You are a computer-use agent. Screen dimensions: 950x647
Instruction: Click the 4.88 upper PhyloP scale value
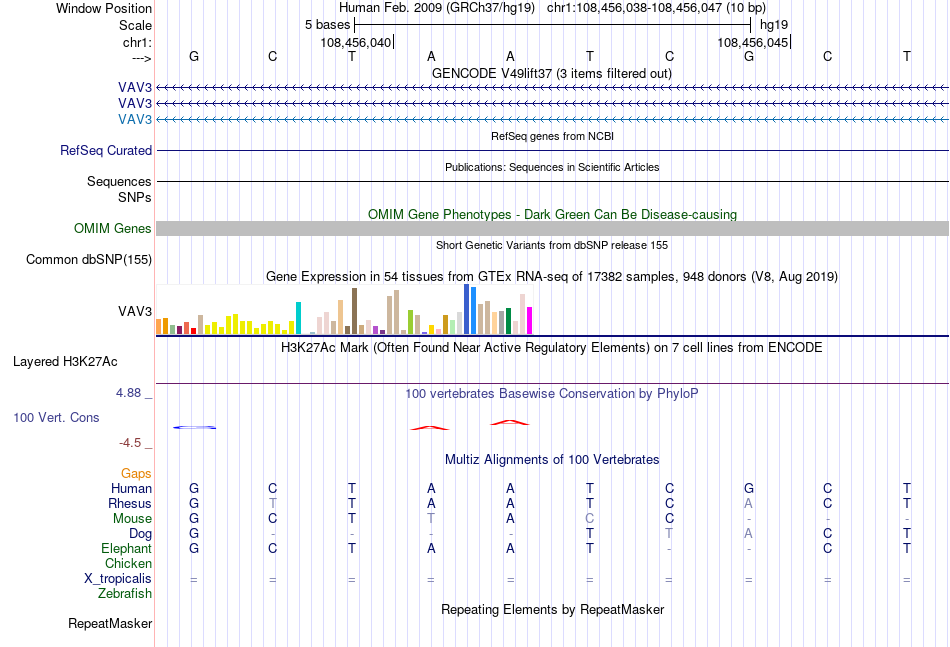(x=128, y=393)
